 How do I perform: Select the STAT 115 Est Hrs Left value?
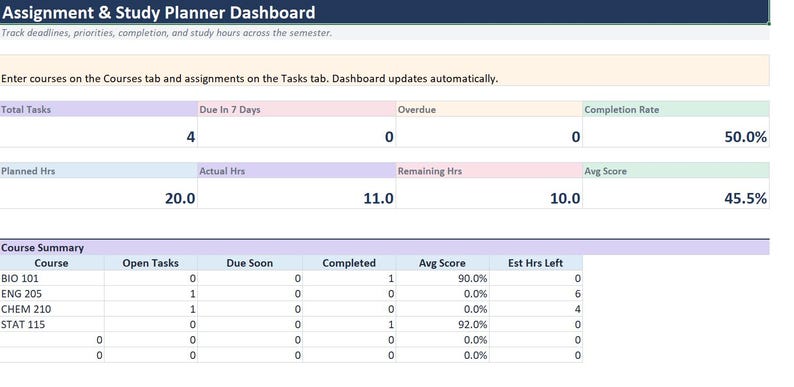point(536,324)
